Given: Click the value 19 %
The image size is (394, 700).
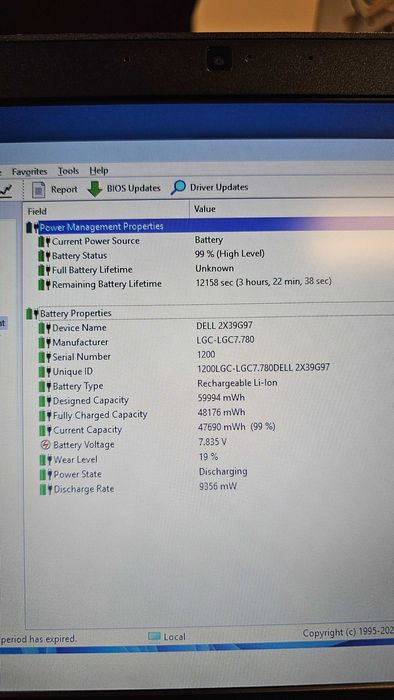Looking at the screenshot, I should click(208, 456).
